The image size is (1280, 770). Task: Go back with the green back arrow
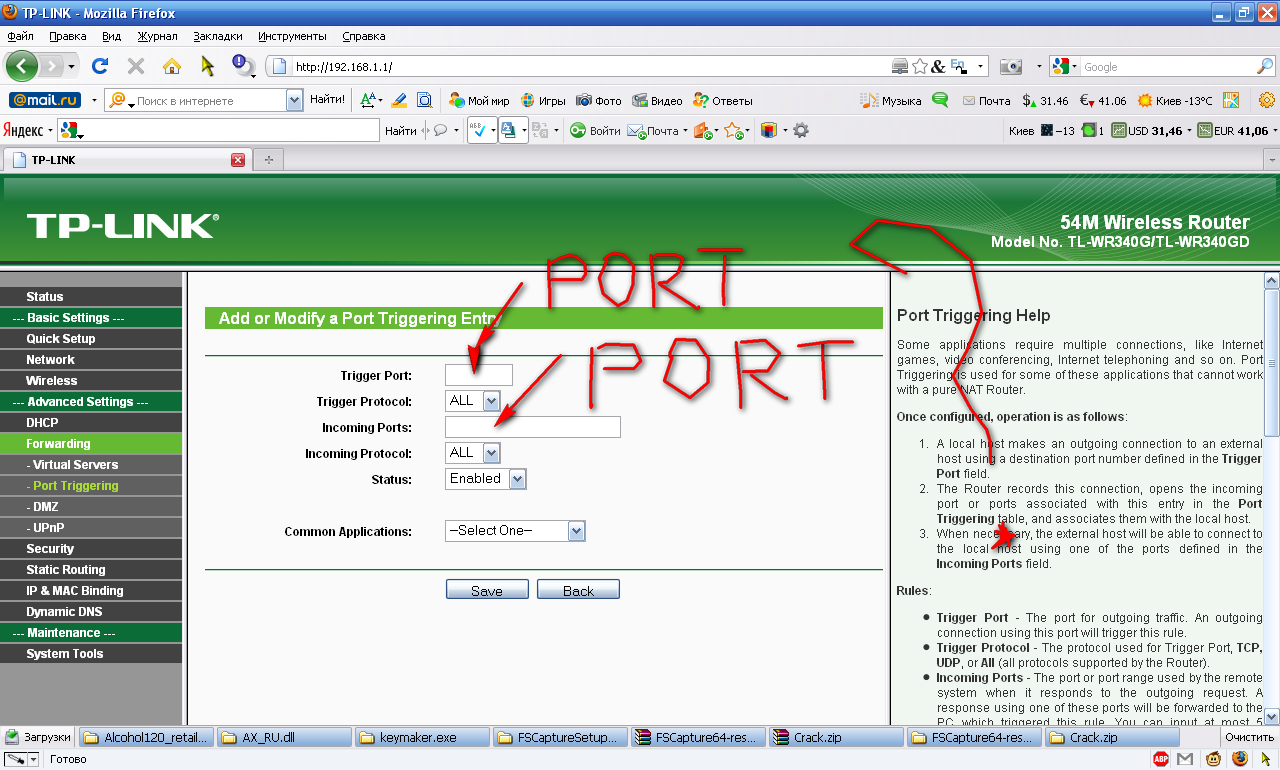[21, 66]
